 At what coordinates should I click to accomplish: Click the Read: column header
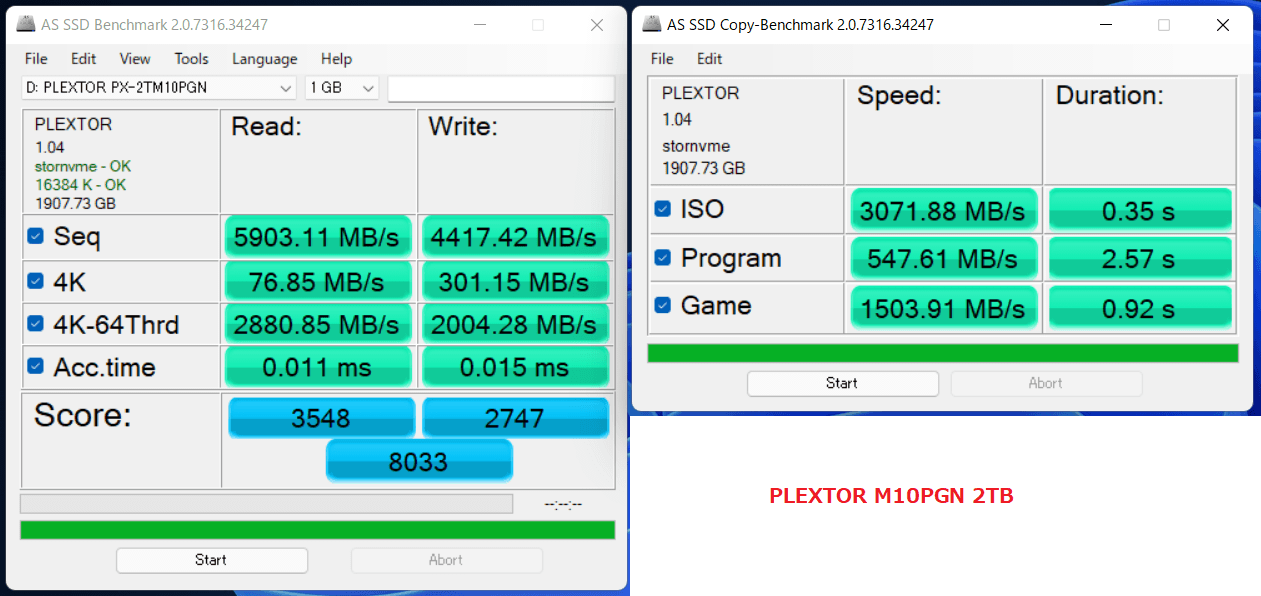coord(267,127)
